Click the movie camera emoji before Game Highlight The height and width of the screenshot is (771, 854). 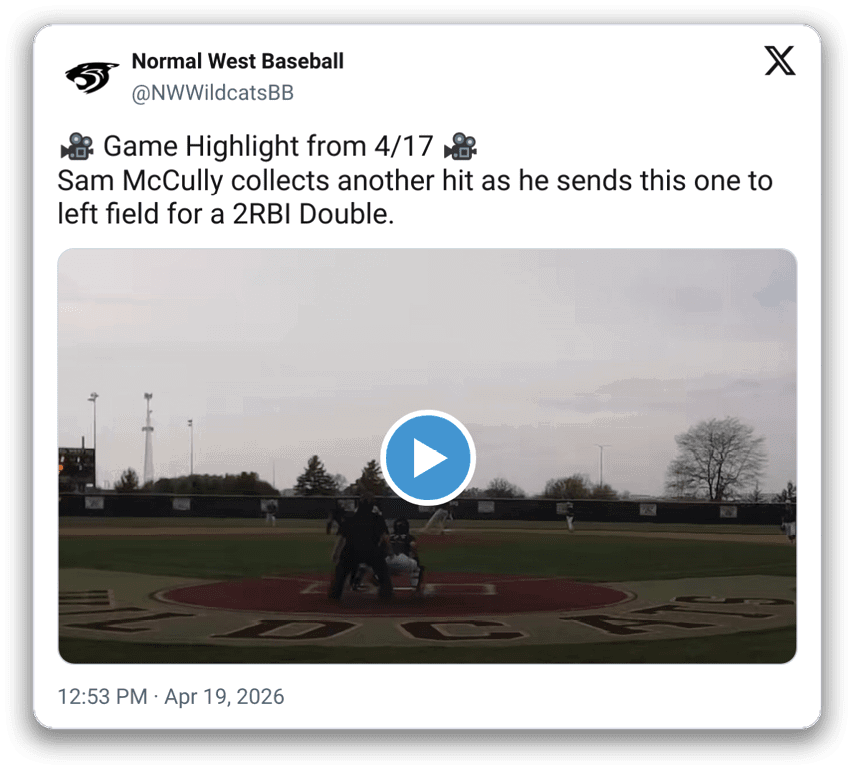(77, 146)
